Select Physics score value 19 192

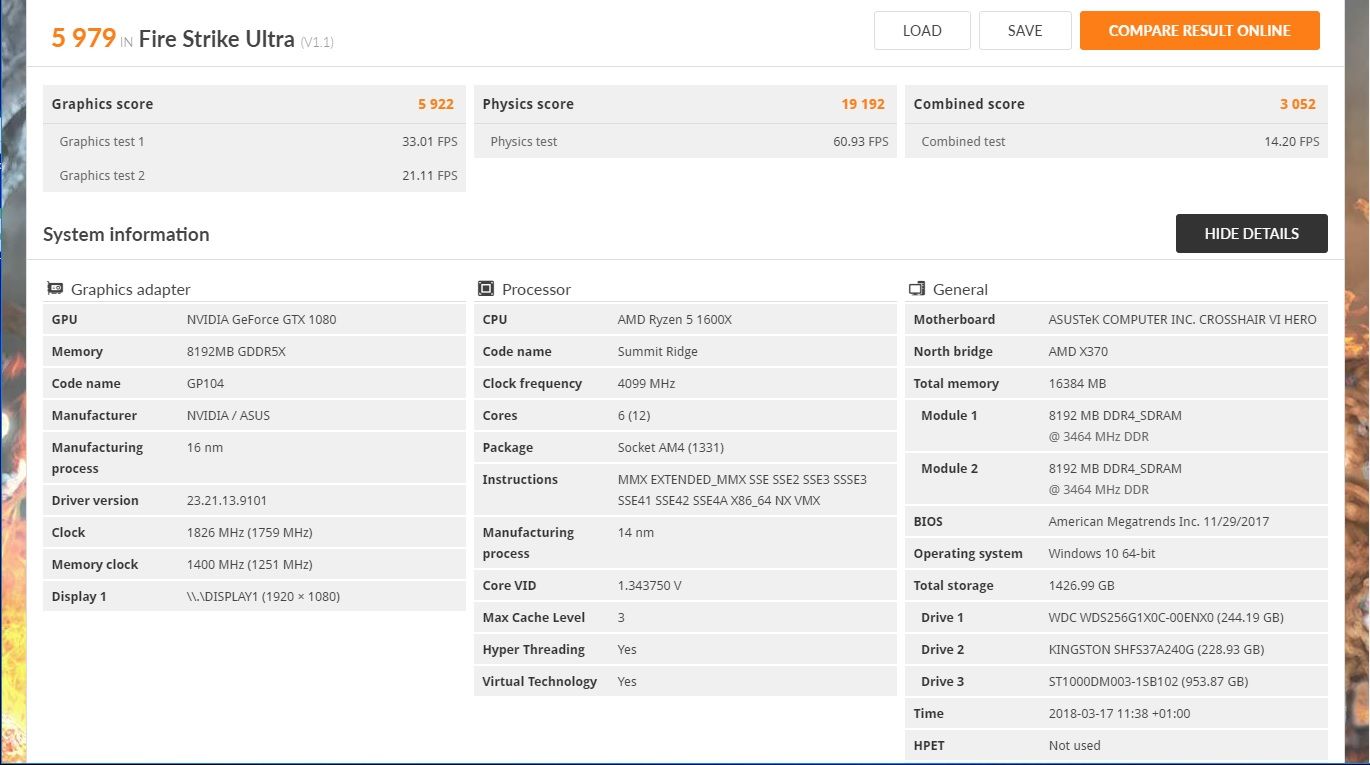point(863,104)
